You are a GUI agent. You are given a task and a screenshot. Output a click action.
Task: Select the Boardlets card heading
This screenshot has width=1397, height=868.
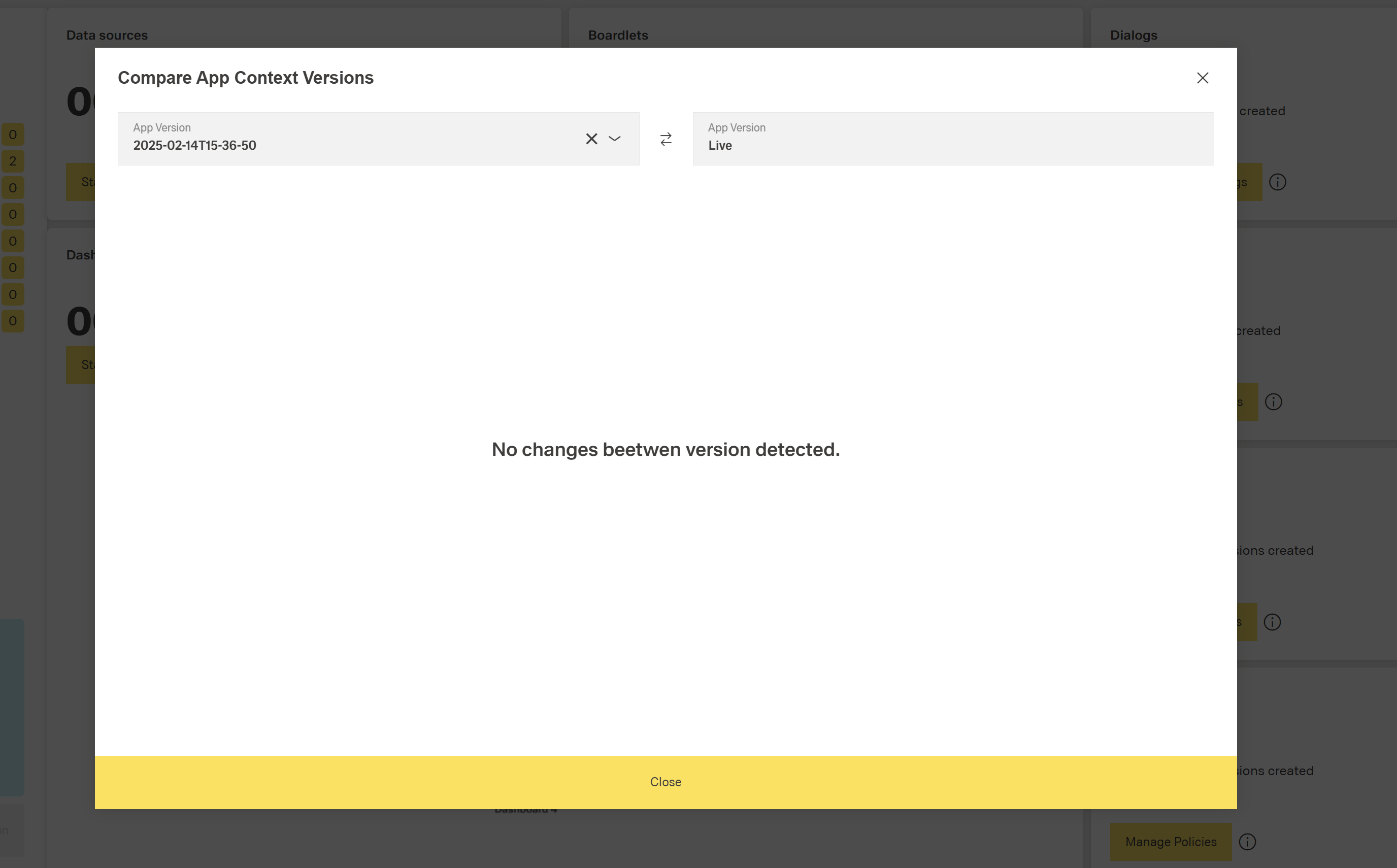(x=618, y=36)
